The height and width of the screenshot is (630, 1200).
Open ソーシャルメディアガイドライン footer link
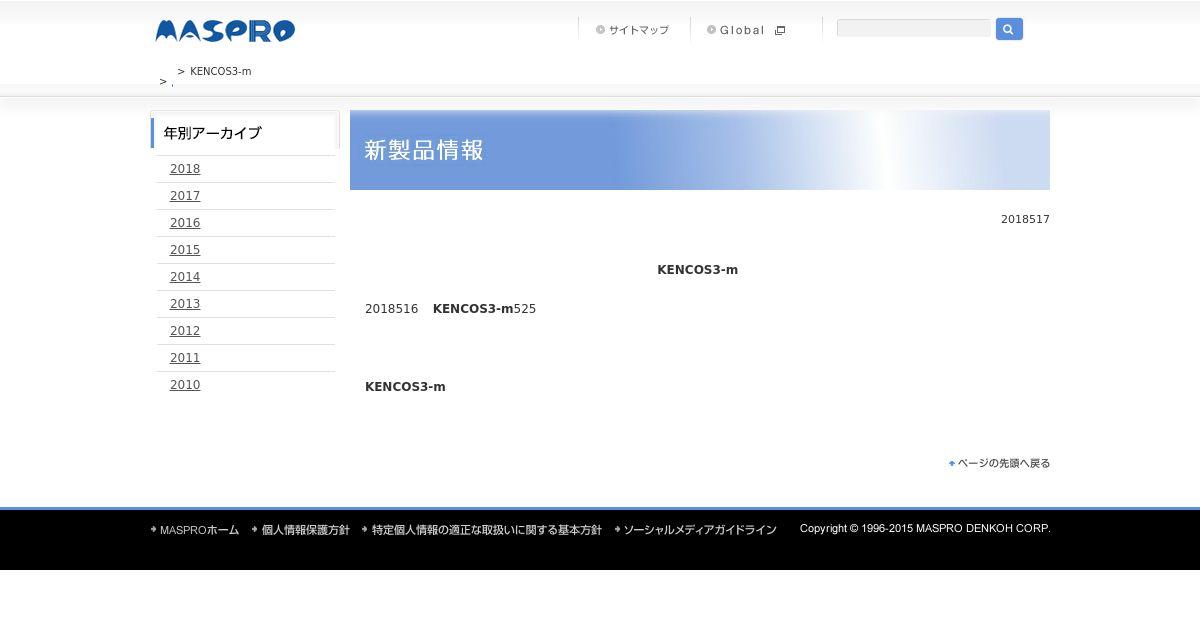point(696,530)
